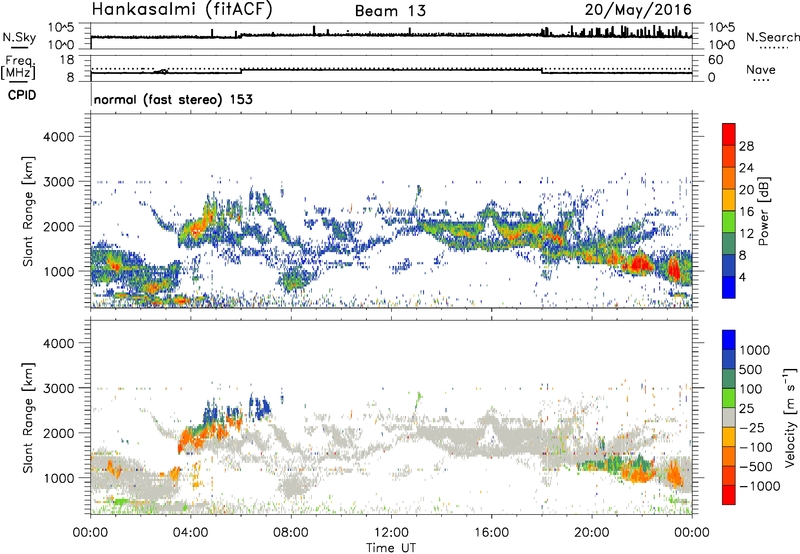Select the 1000 tick of the velocity panel
This screenshot has width=800, height=554.
[59, 478]
